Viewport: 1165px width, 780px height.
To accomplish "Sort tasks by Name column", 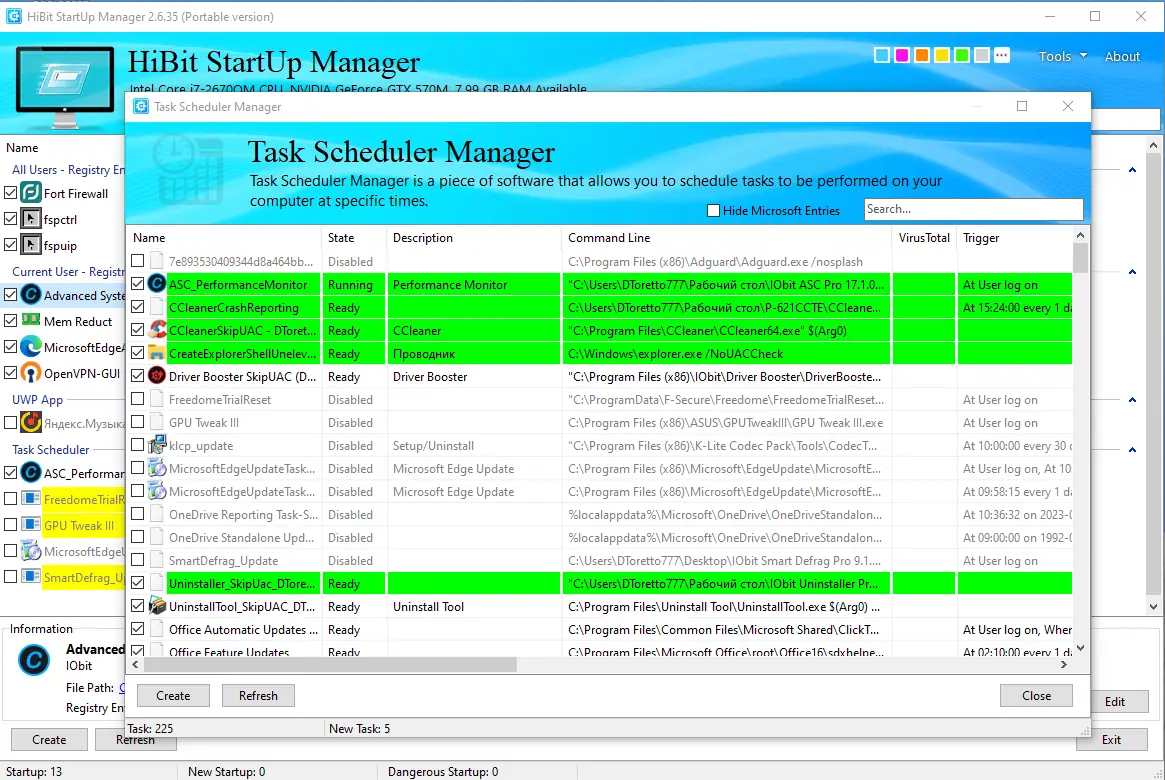I will pos(224,238).
